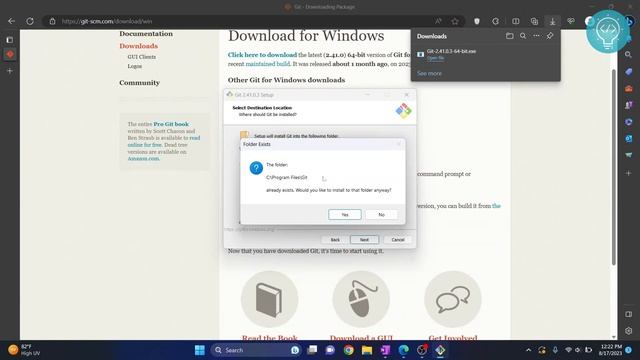Open the Microsoft 365 icon in the sidebar
This screenshot has height=360, width=640.
pyautogui.click(x=629, y=122)
